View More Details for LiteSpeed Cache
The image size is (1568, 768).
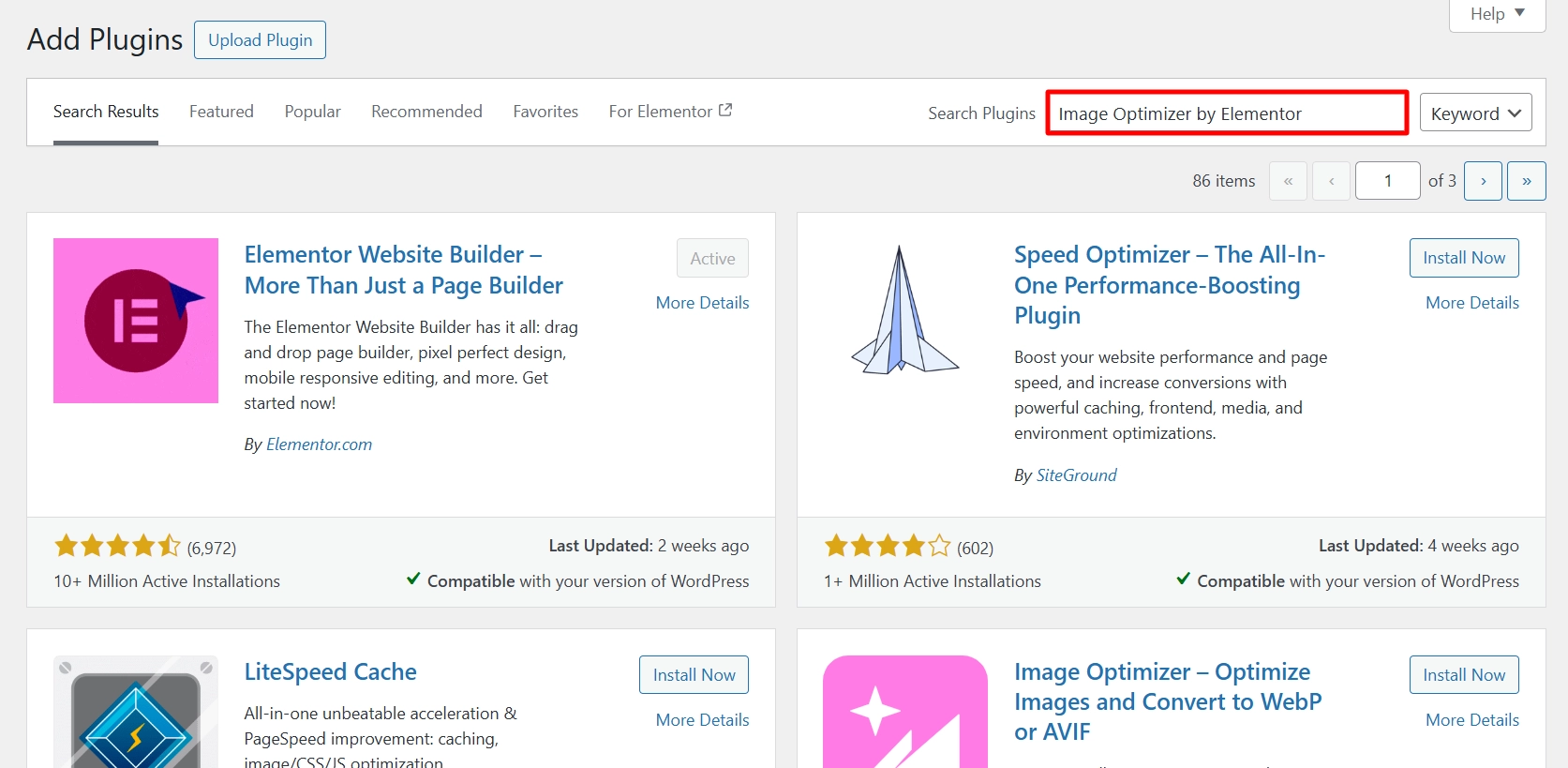pyautogui.click(x=702, y=720)
